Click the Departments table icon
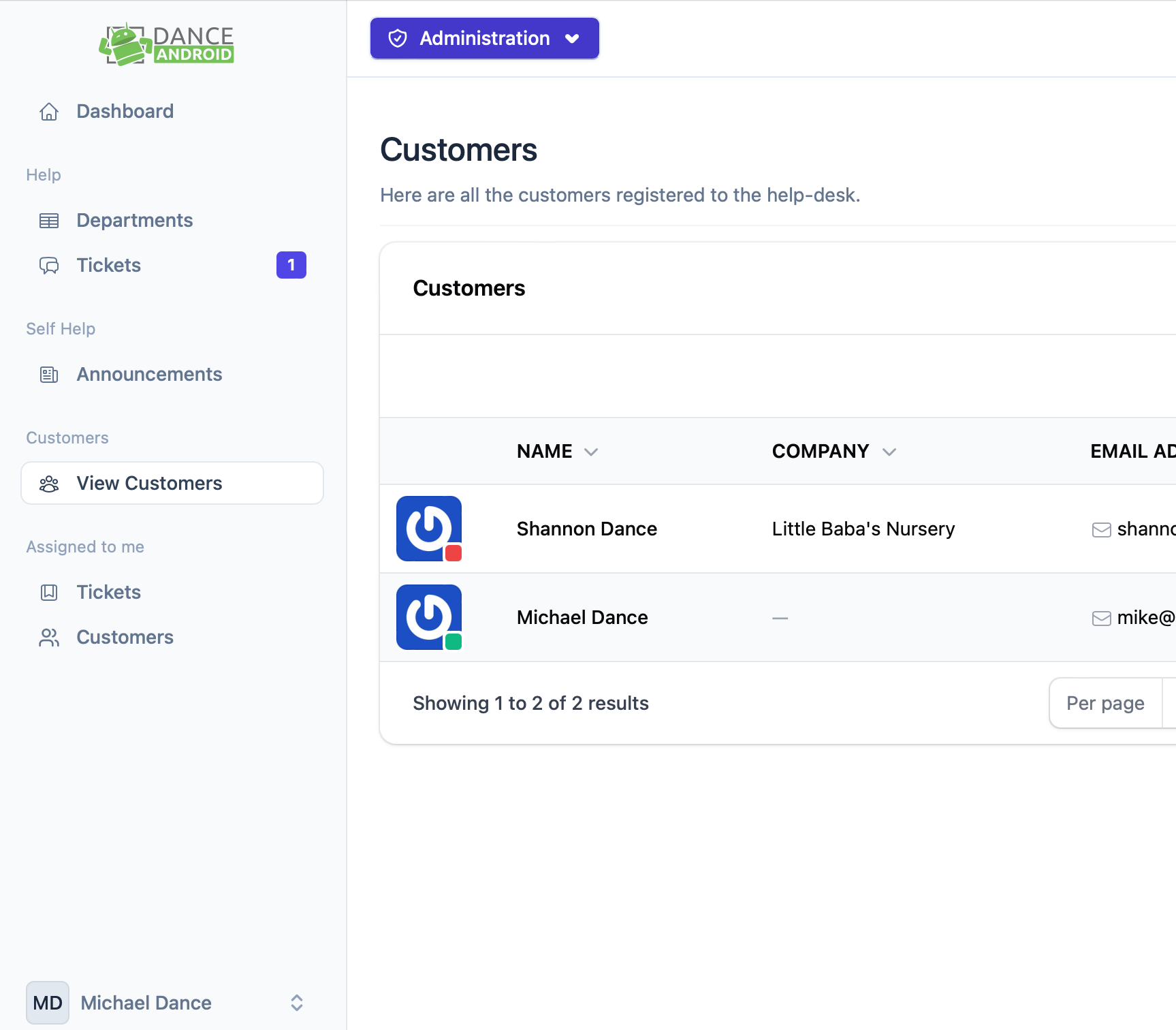Screen dimensions: 1176x1030 click(49, 221)
